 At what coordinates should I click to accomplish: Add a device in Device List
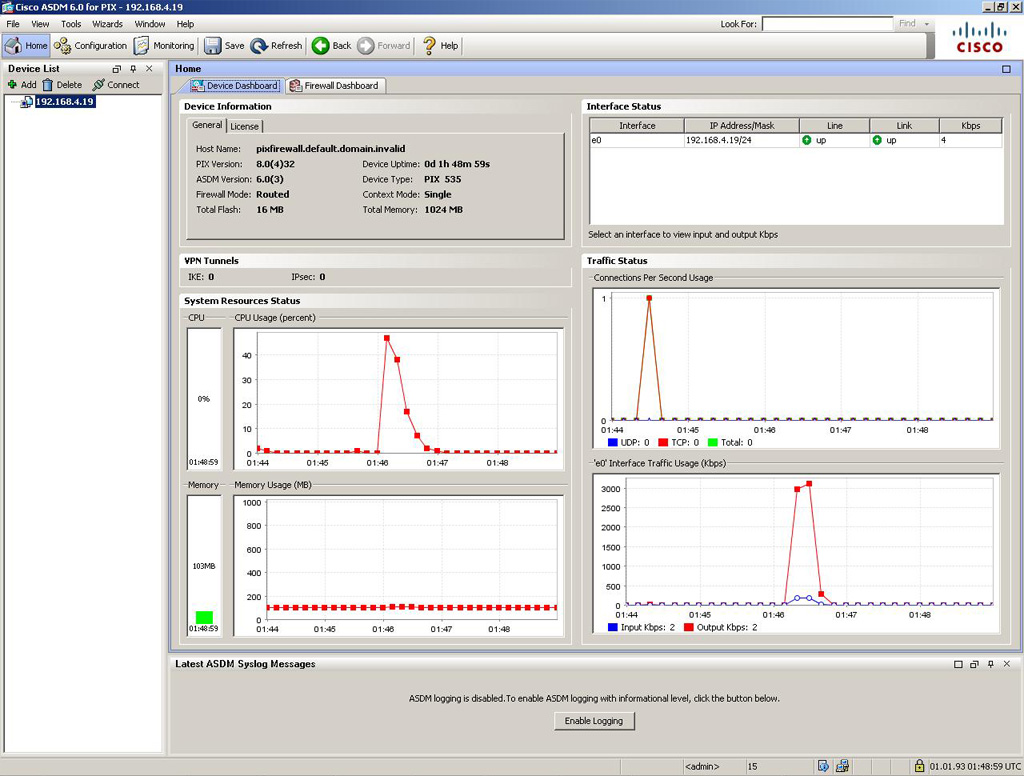(x=22, y=85)
